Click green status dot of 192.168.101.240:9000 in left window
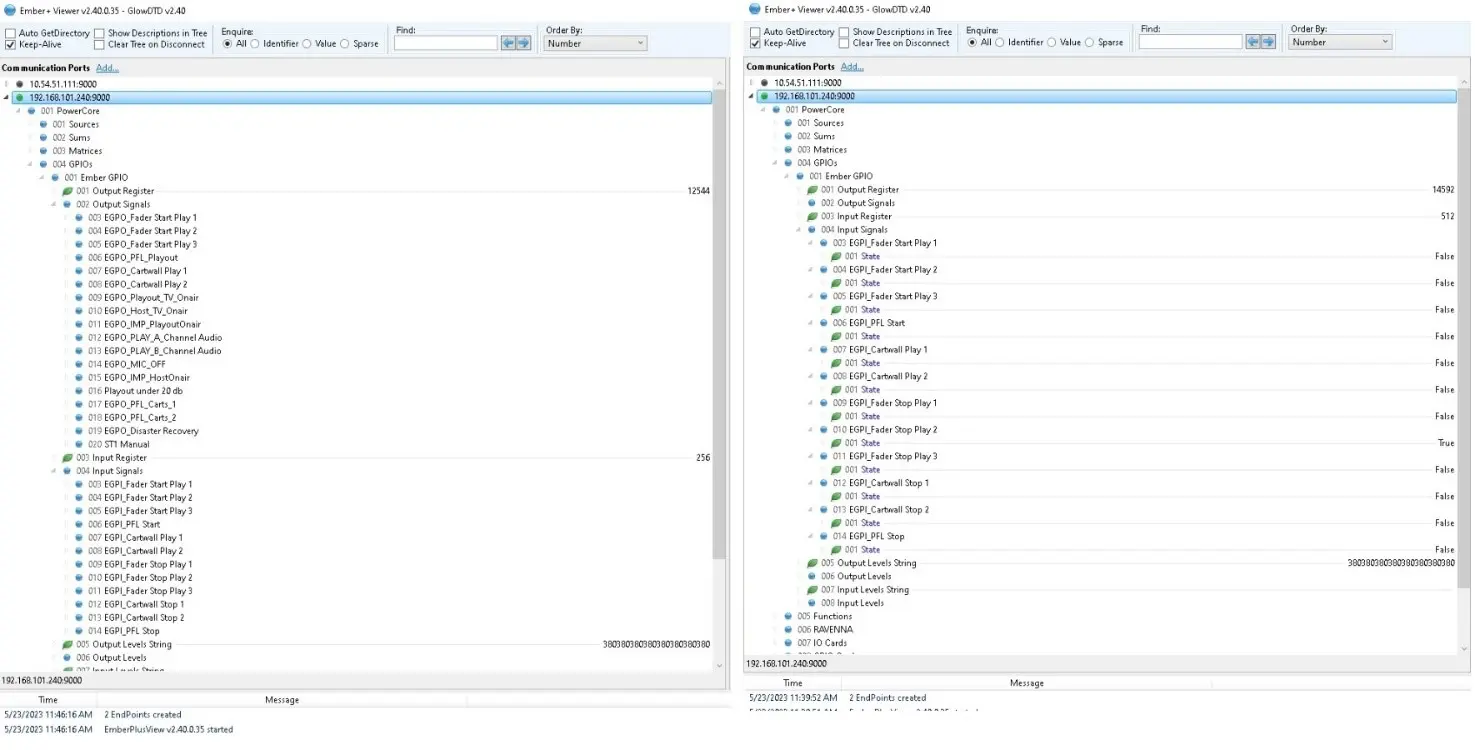1475x750 pixels. (19, 98)
